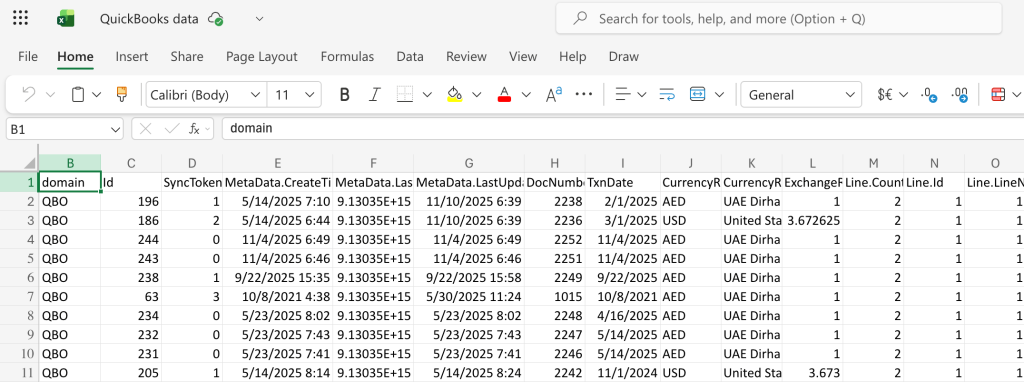Expand the currency format arrow

[904, 95]
